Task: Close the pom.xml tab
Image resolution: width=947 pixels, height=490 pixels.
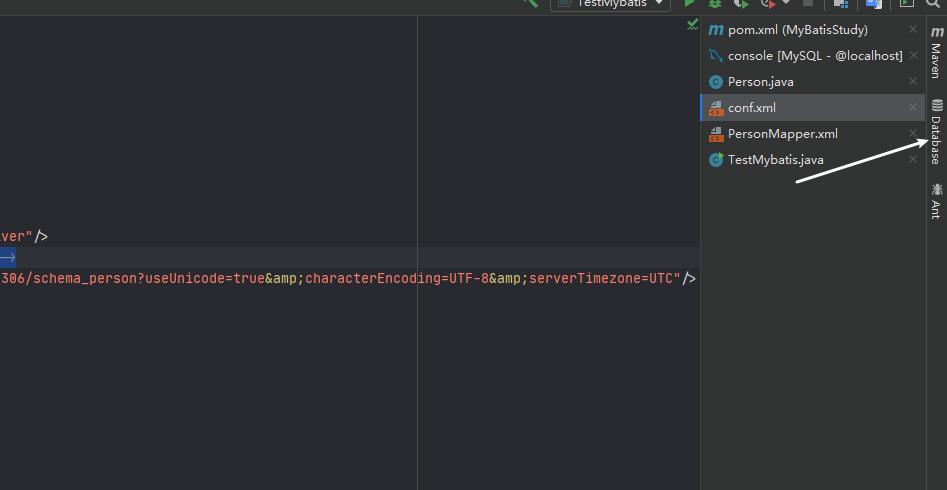Action: (912, 30)
